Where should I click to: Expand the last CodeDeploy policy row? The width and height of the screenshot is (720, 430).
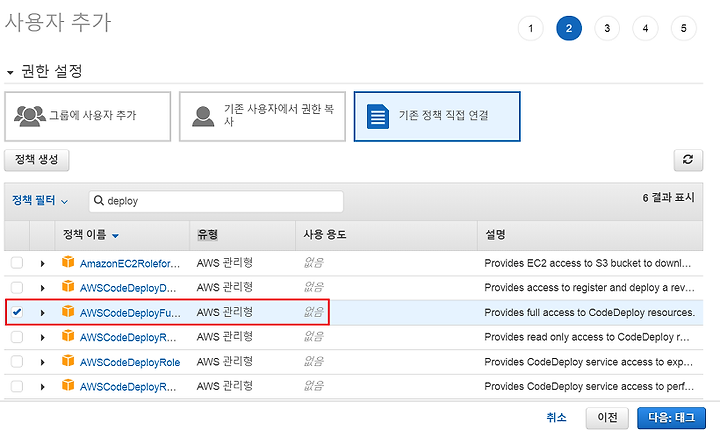pos(42,387)
